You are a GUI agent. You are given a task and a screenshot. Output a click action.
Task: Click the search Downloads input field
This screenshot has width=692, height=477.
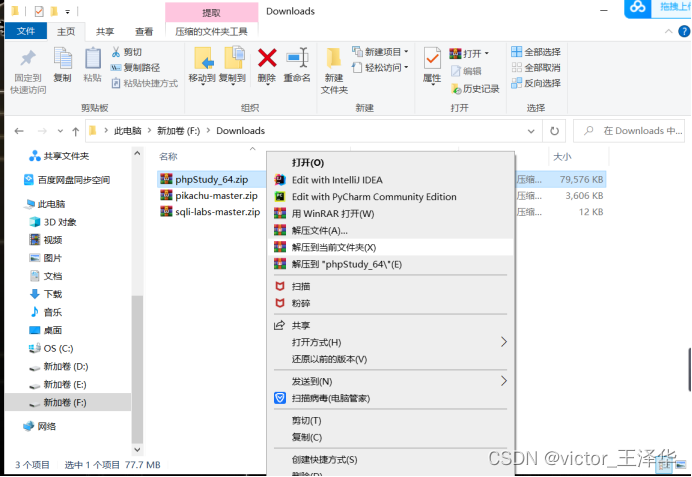[x=629, y=131]
